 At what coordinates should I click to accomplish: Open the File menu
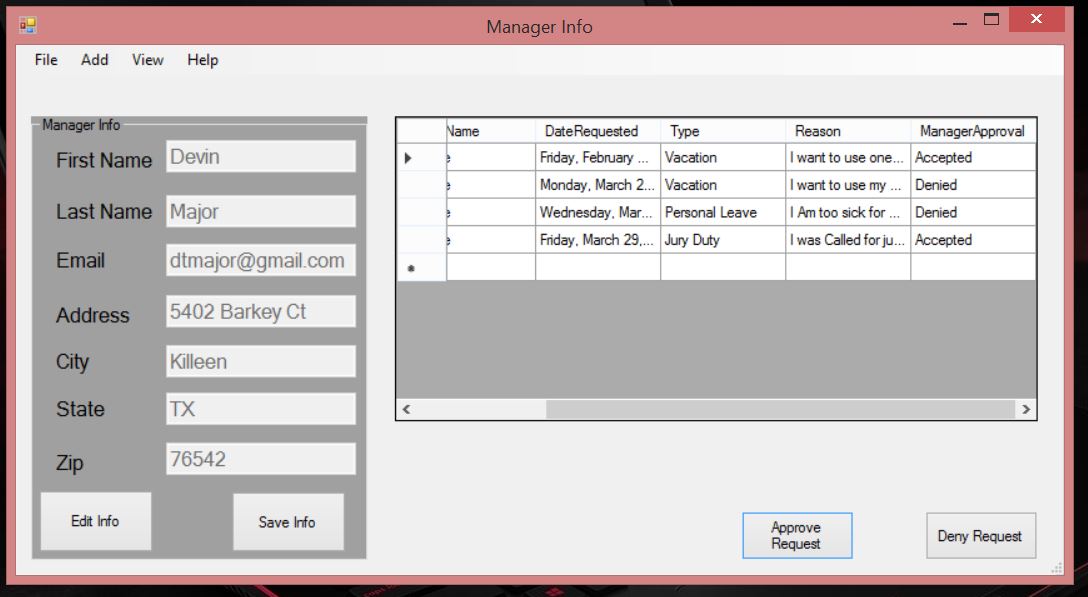pos(46,60)
